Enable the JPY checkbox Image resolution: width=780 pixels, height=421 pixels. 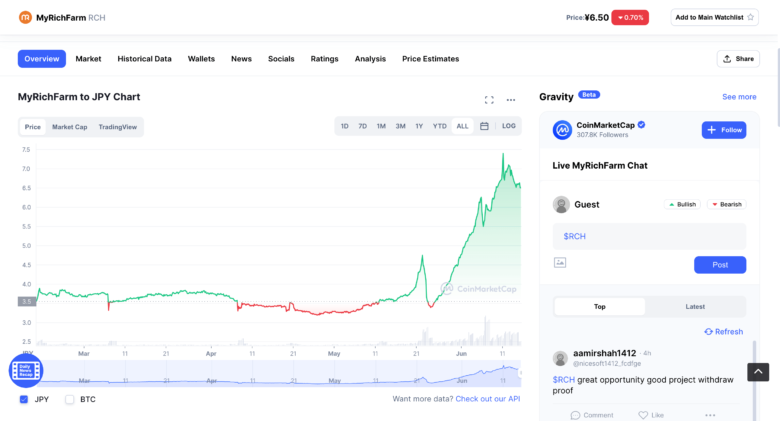pyautogui.click(x=24, y=400)
